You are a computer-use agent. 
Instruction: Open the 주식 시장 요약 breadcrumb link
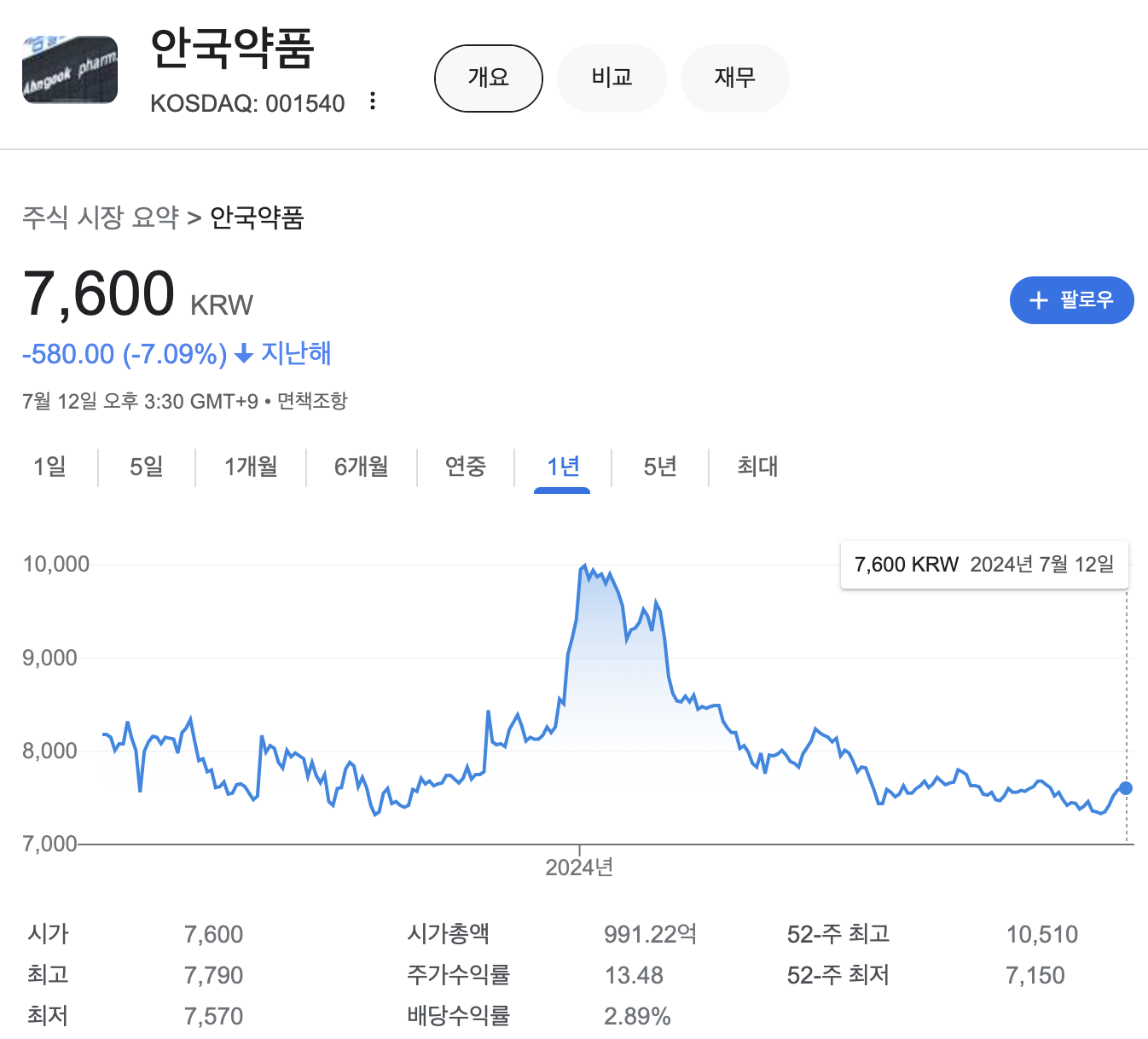tap(101, 218)
